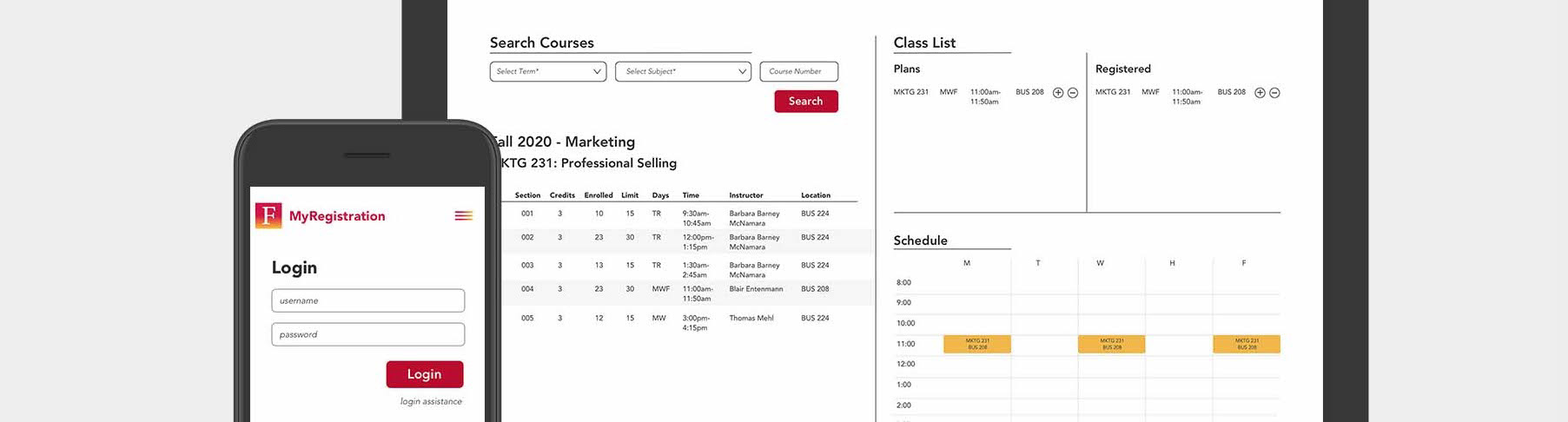Remove the Plans MKTG 231 class with minus
Viewport: 1568px width, 422px height.
1073,93
